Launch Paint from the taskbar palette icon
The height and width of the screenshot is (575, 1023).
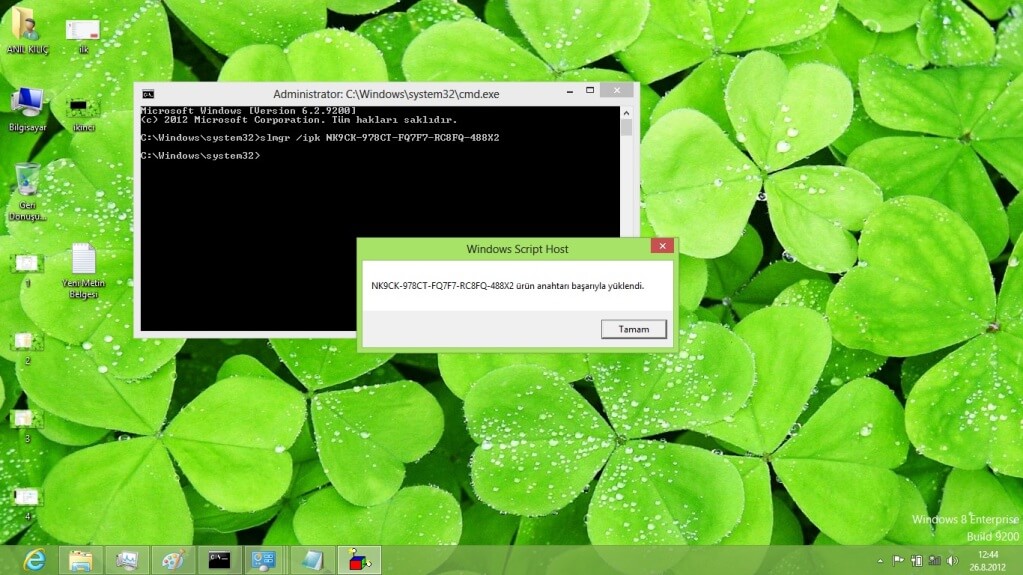coord(173,560)
